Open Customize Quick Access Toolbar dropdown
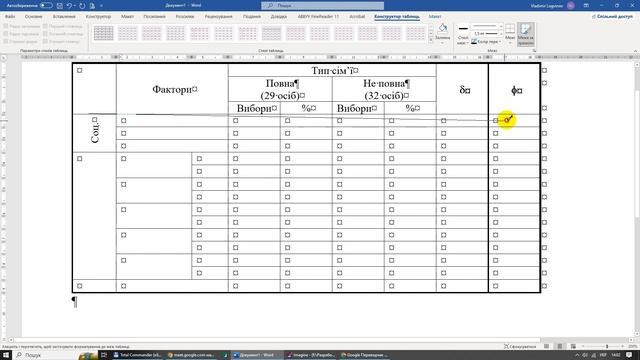640x360 pixels. 101,6
